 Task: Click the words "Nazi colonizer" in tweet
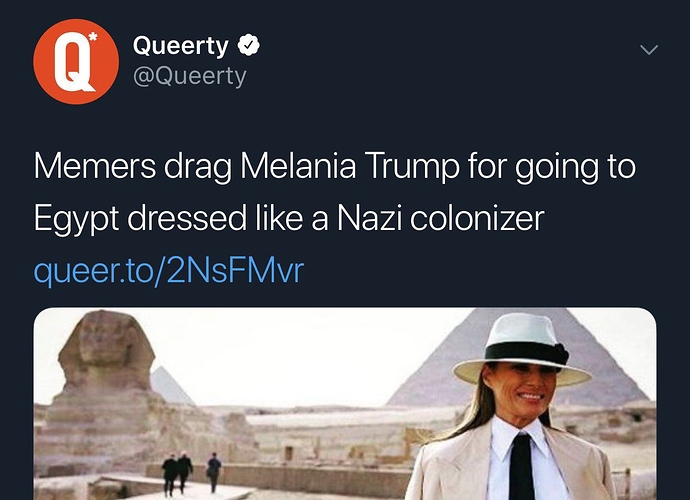pyautogui.click(x=440, y=218)
